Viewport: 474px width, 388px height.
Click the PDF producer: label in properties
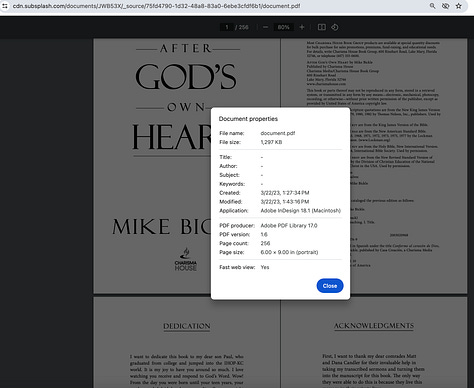[237, 226]
